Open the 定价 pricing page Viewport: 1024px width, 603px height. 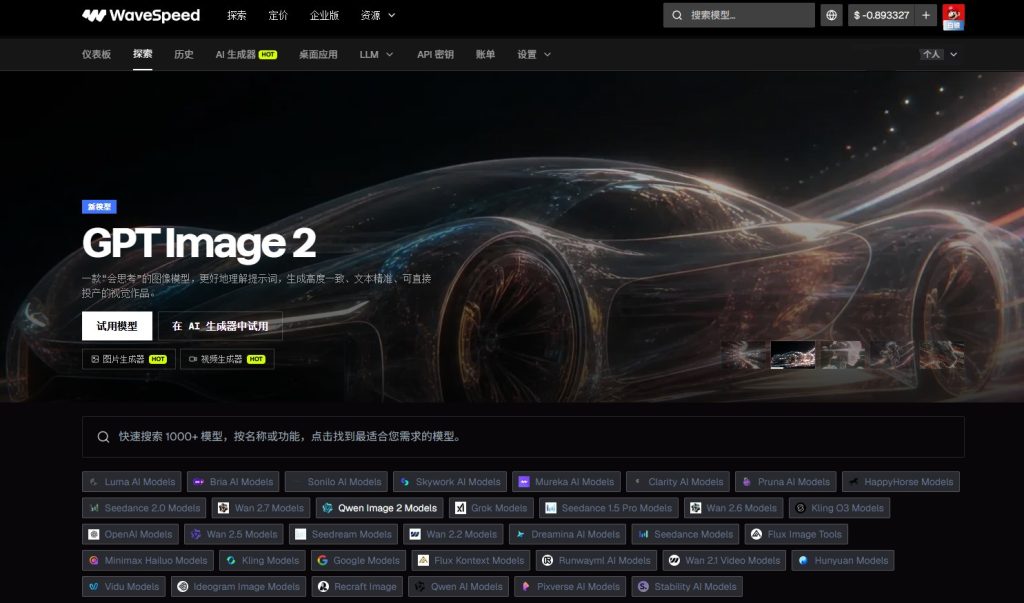click(278, 15)
